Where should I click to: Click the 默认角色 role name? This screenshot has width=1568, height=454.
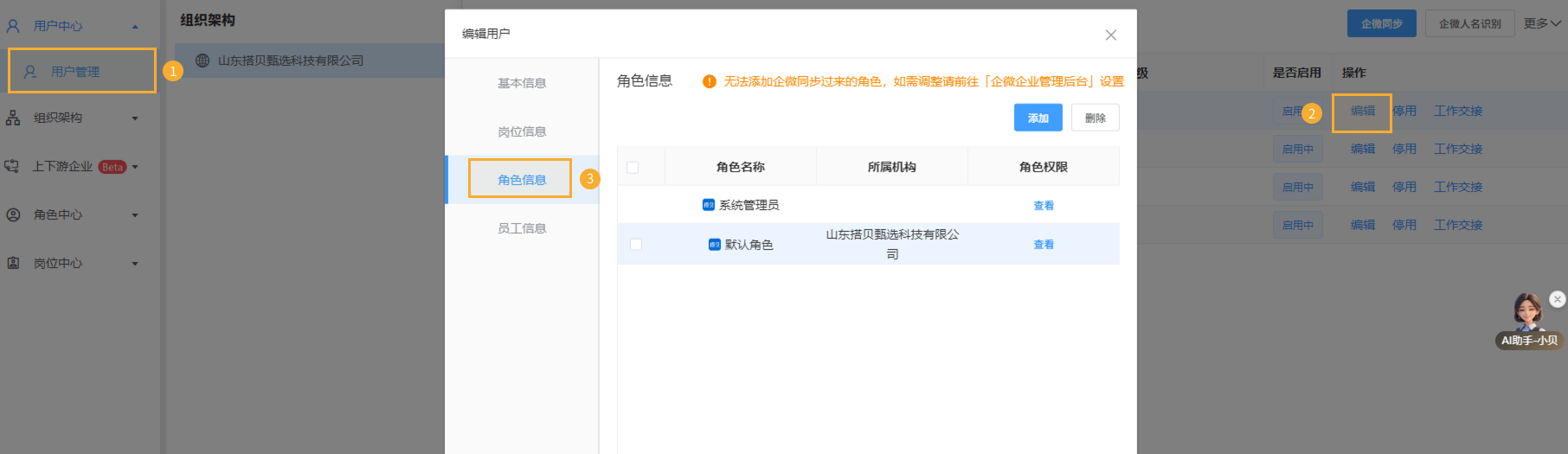point(749,245)
